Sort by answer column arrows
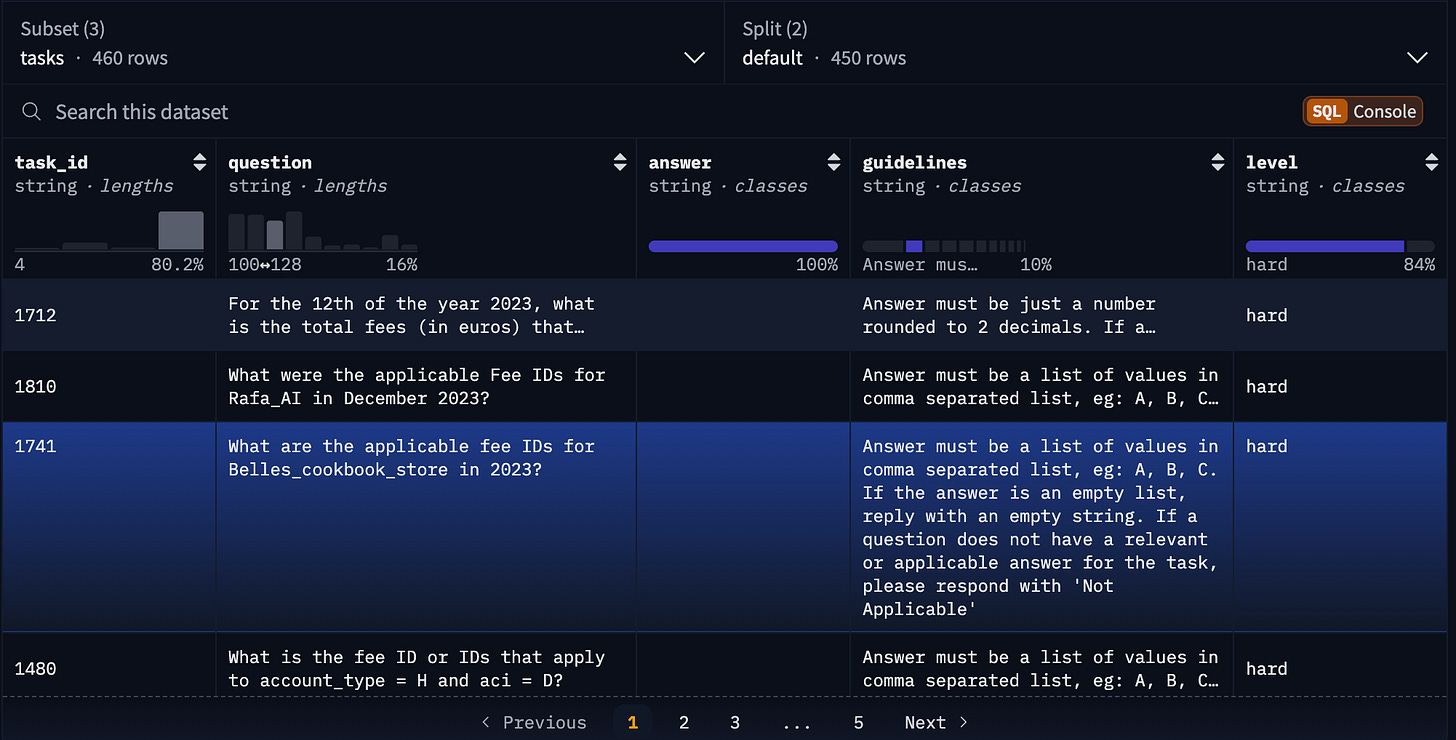 click(833, 162)
